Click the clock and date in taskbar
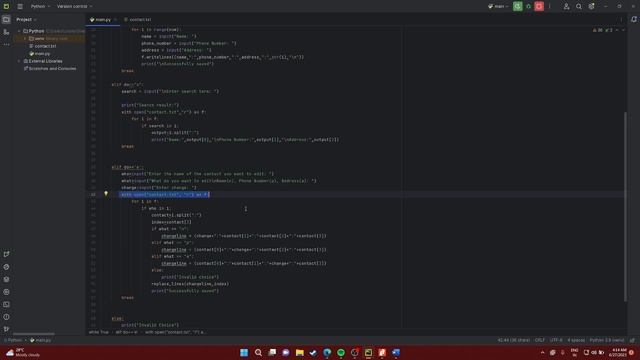Viewport: 640px width, 360px height. coord(618,352)
